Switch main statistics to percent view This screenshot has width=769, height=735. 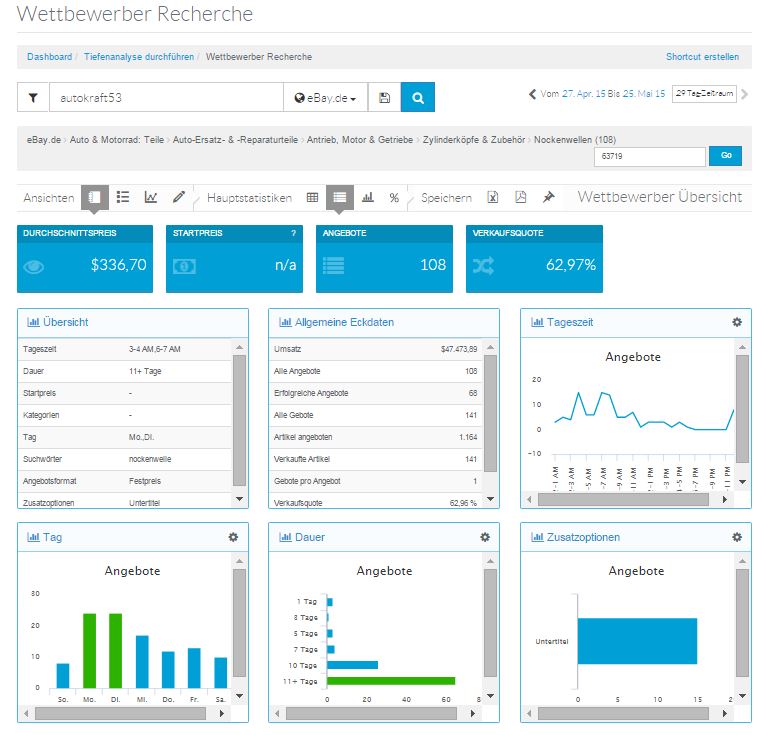click(394, 197)
